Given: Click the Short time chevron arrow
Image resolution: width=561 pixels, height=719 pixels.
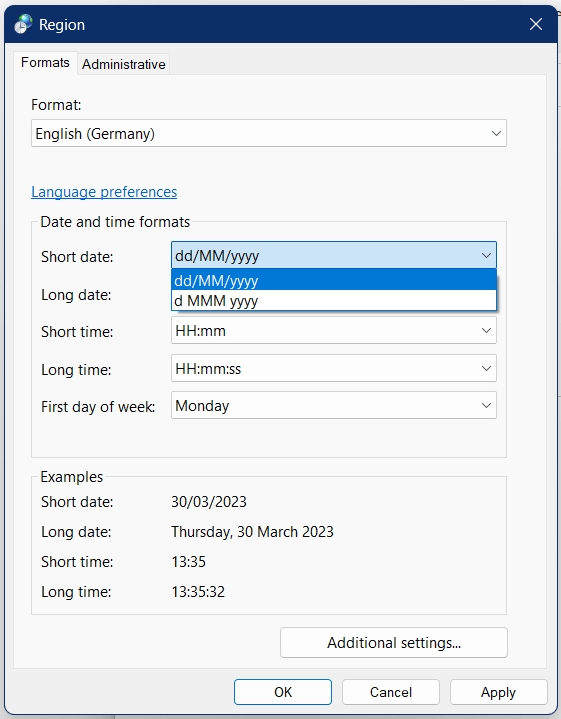Looking at the screenshot, I should tap(486, 331).
